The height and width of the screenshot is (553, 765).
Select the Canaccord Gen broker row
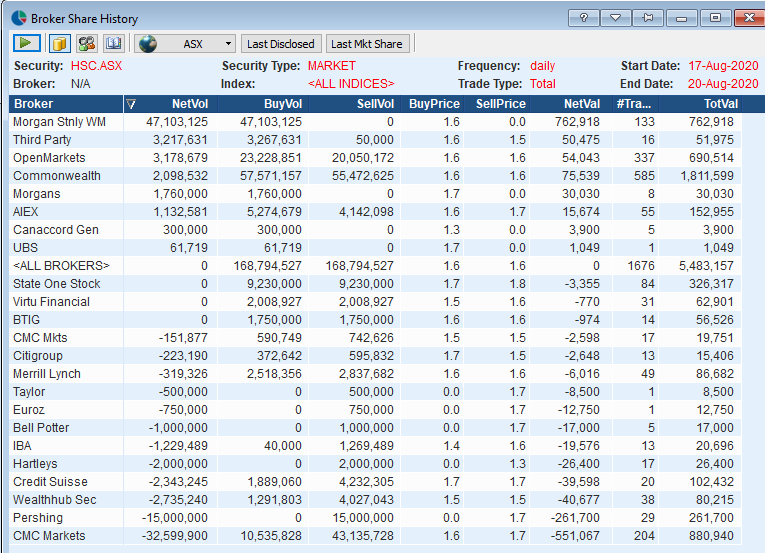pyautogui.click(x=375, y=230)
